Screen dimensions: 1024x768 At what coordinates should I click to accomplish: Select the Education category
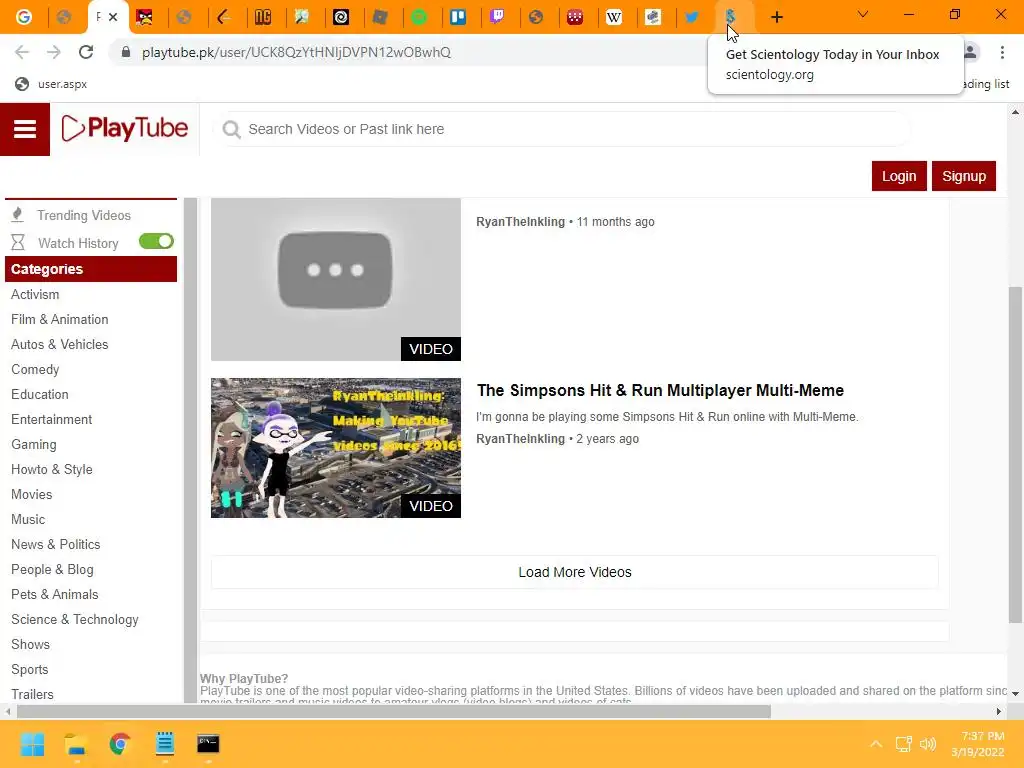[x=39, y=394]
